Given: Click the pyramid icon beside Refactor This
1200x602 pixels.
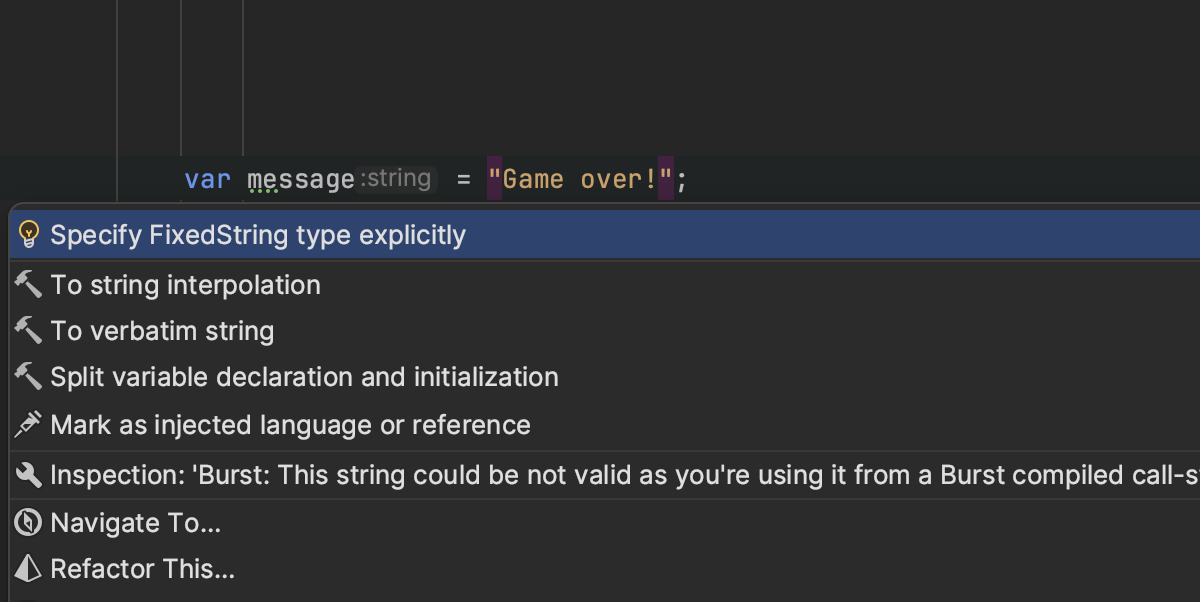Looking at the screenshot, I should point(28,569).
